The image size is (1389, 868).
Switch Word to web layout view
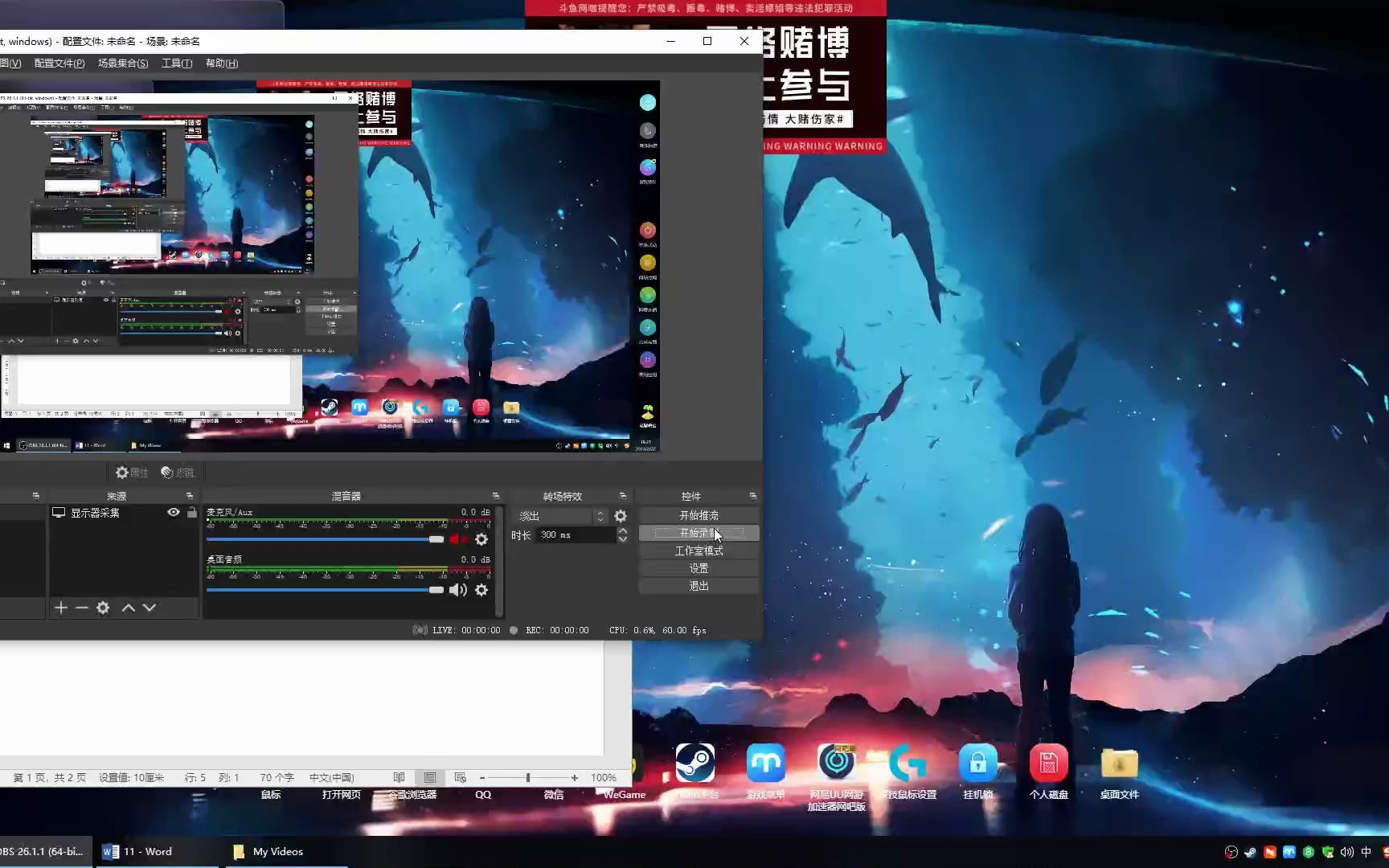coord(461,777)
